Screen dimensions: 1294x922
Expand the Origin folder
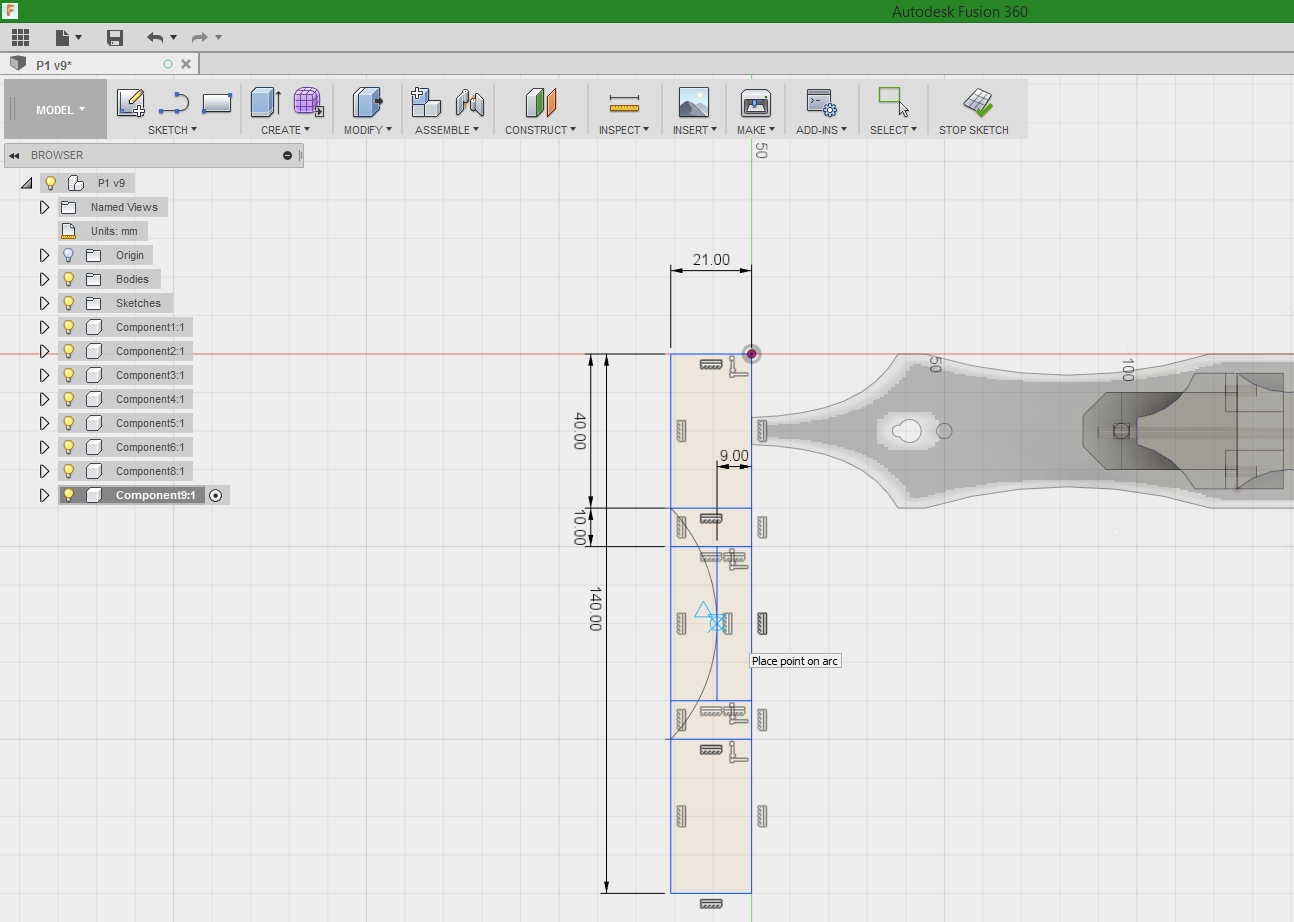pyautogui.click(x=43, y=255)
